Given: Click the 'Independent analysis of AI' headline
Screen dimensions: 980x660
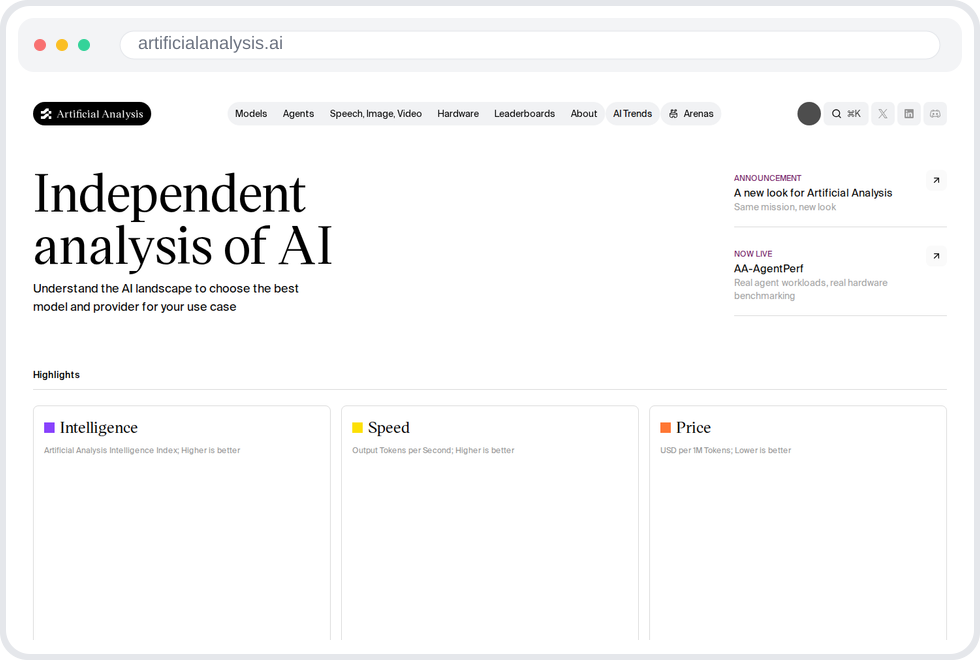Looking at the screenshot, I should click(182, 220).
